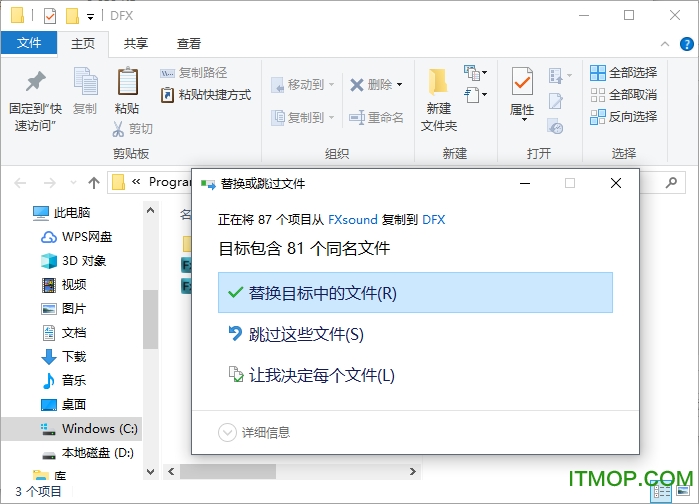Viewport: 699px width, 504px height.
Task: Select This PC (此电脑) in navigation pane
Action: (x=62, y=213)
